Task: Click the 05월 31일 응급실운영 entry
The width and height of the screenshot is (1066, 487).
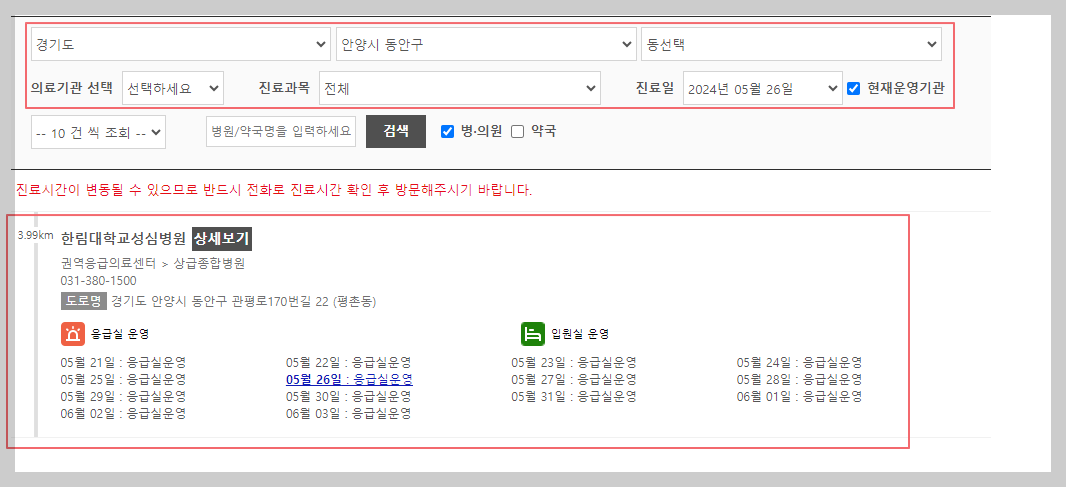Action: [x=574, y=397]
